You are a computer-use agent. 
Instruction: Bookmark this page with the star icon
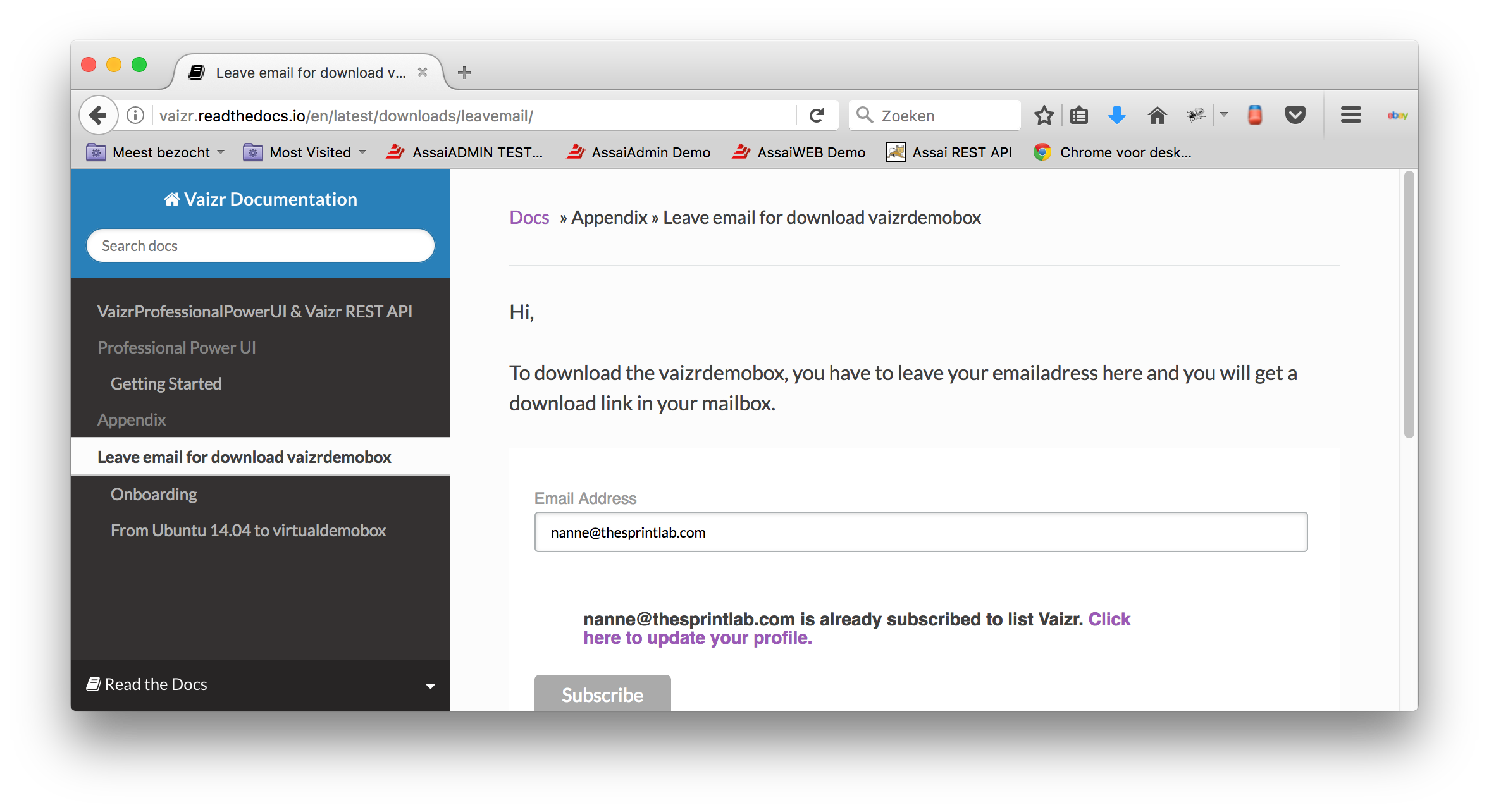click(x=1044, y=115)
